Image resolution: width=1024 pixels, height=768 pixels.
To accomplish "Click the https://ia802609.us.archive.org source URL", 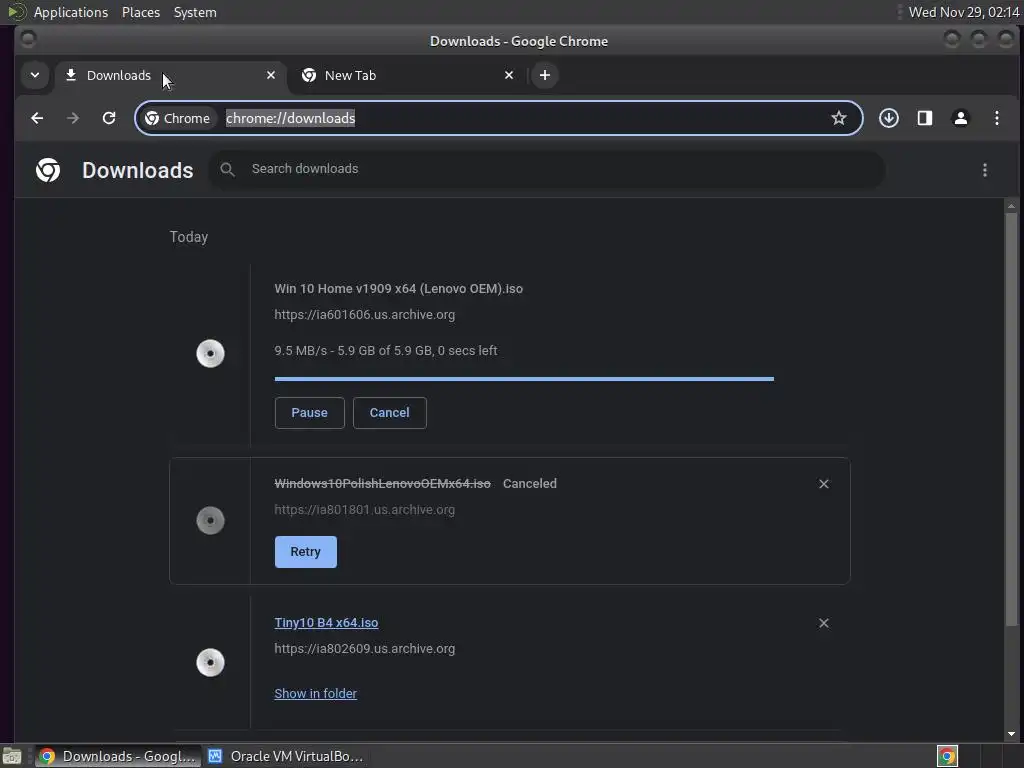I will pos(364,648).
